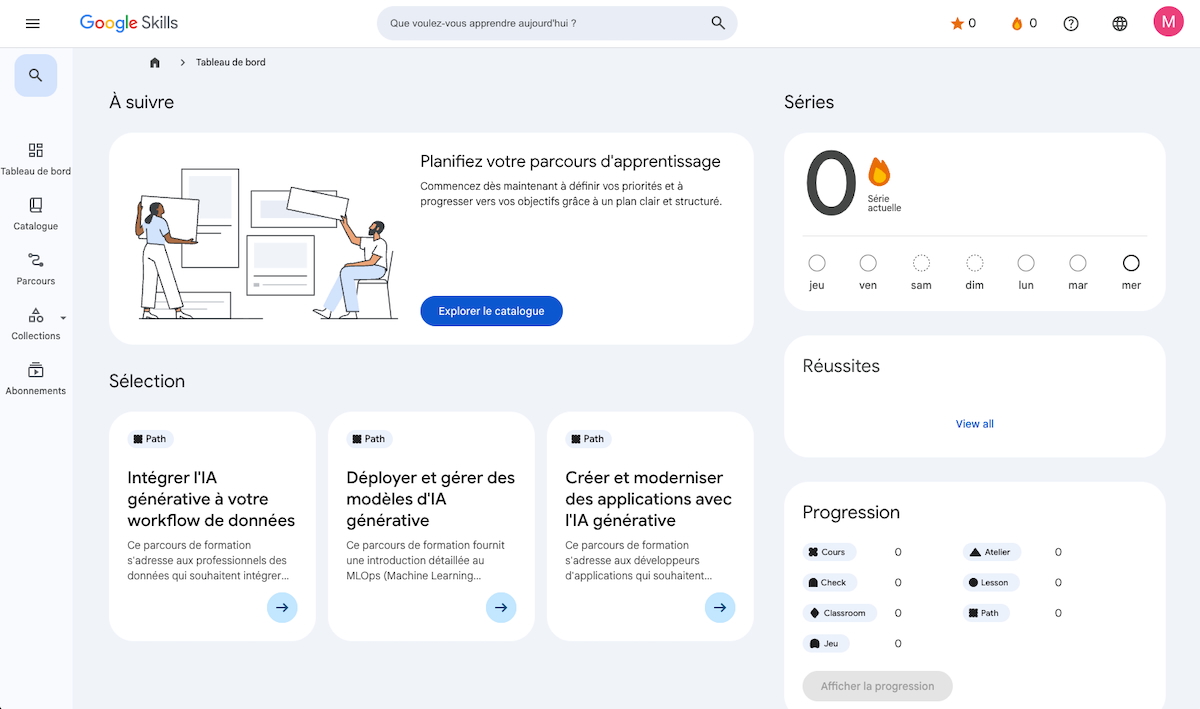This screenshot has width=1200, height=709.
Task: Select the 'dim' streak day circle
Action: pos(974,263)
